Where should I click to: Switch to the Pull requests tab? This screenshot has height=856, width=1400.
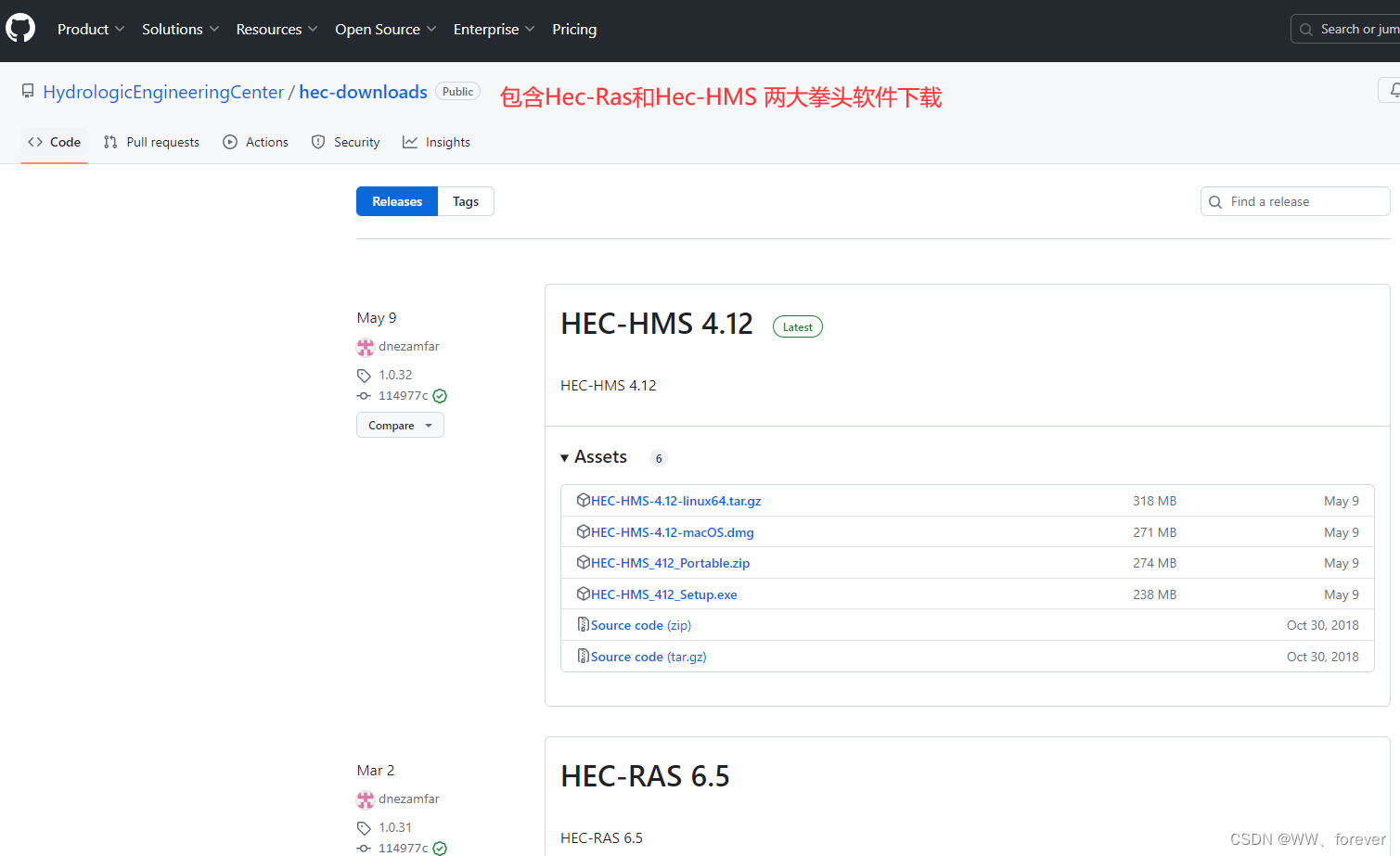click(x=151, y=142)
